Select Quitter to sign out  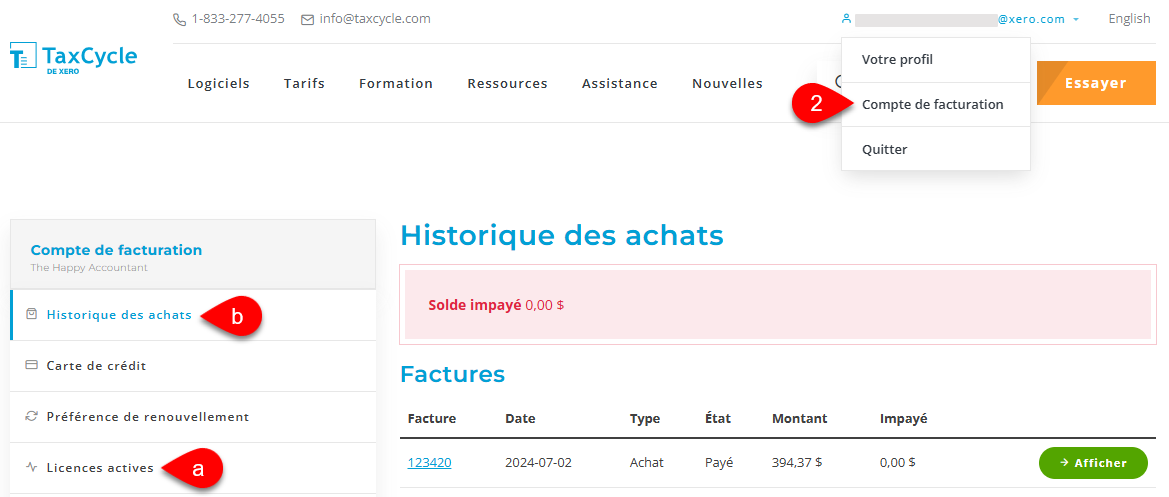(884, 149)
